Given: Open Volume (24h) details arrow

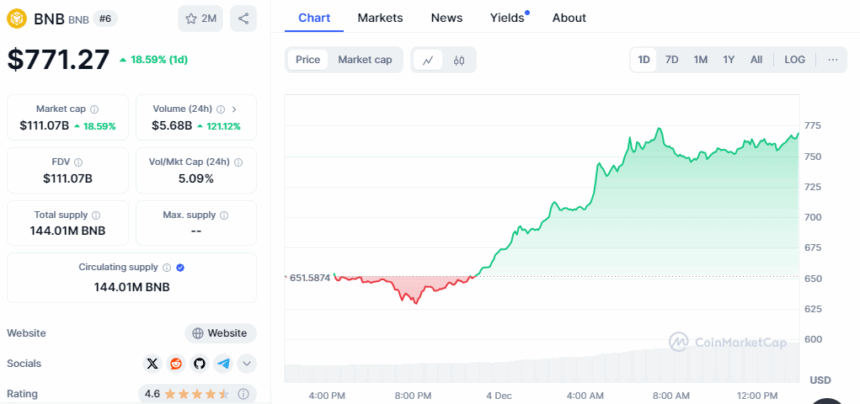Looking at the screenshot, I should coord(234,109).
